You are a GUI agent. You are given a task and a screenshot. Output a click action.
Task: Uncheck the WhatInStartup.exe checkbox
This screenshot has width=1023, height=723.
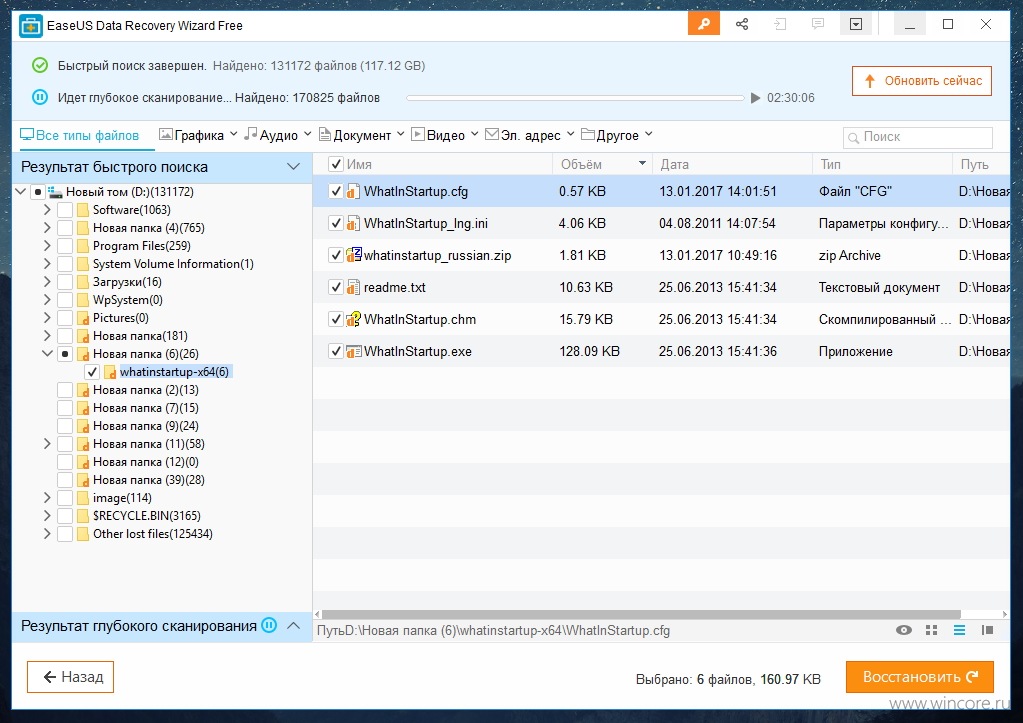335,351
